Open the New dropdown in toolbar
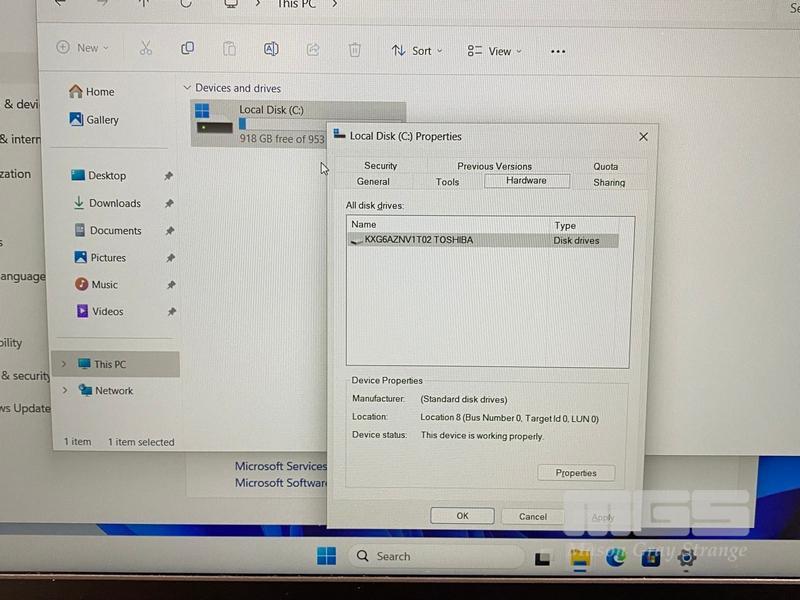800x600 pixels. point(83,48)
